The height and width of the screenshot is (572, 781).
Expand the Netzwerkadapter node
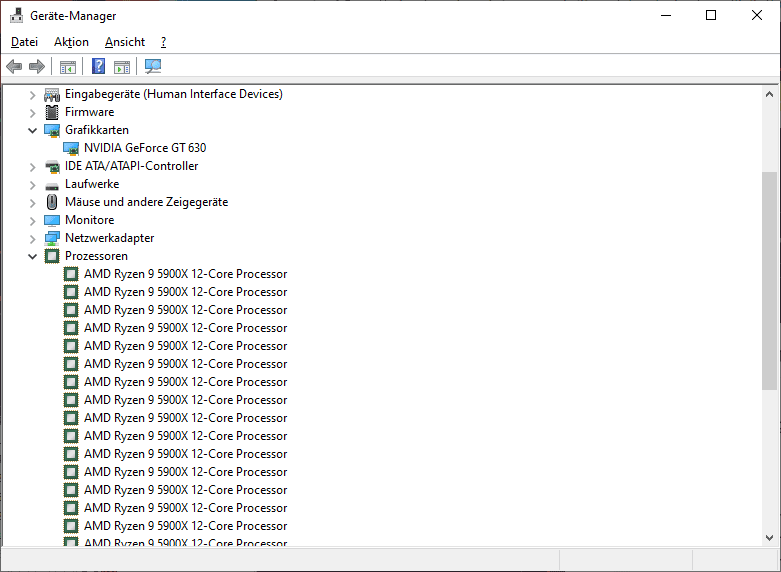point(32,239)
